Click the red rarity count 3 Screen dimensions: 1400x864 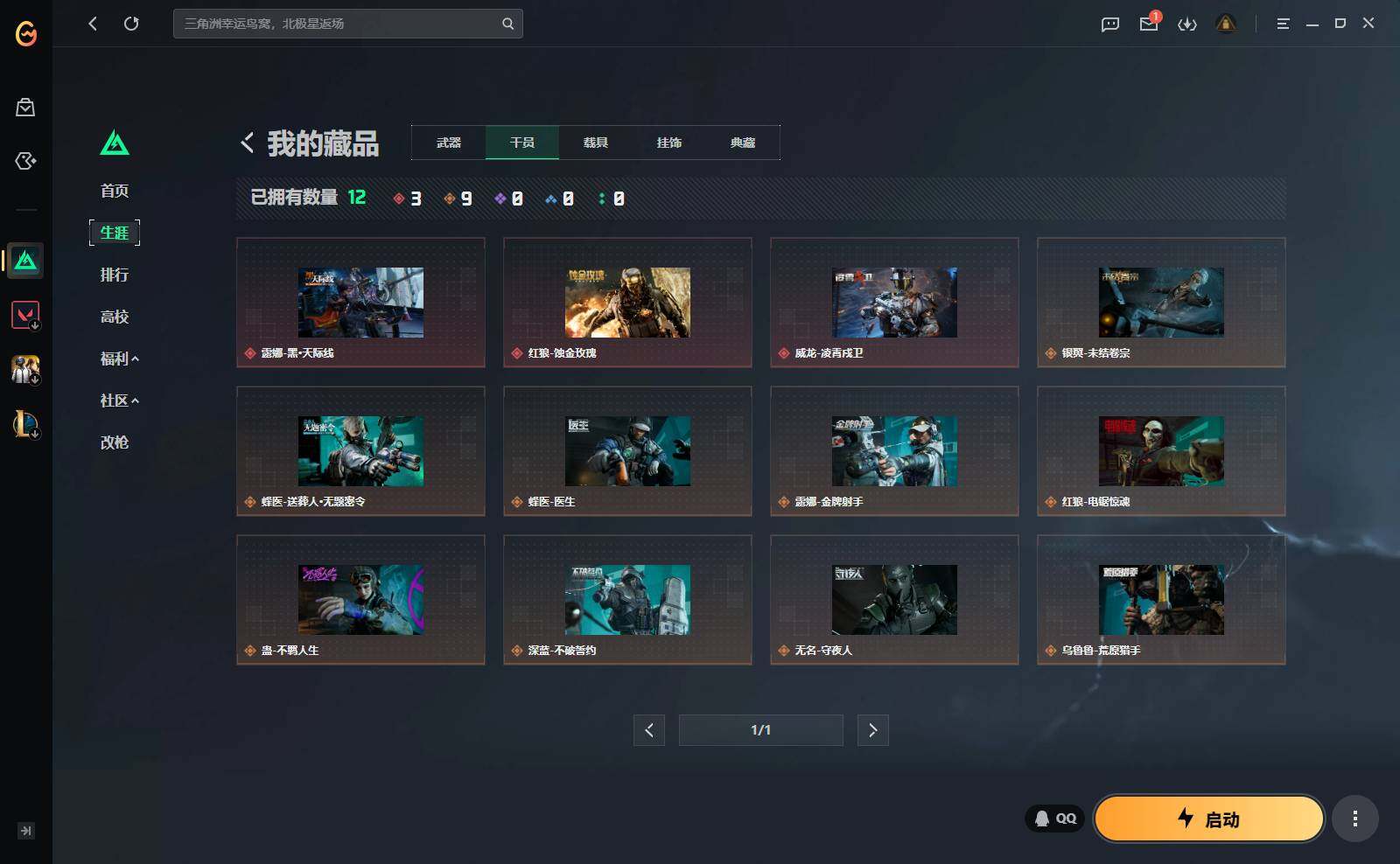coord(408,199)
